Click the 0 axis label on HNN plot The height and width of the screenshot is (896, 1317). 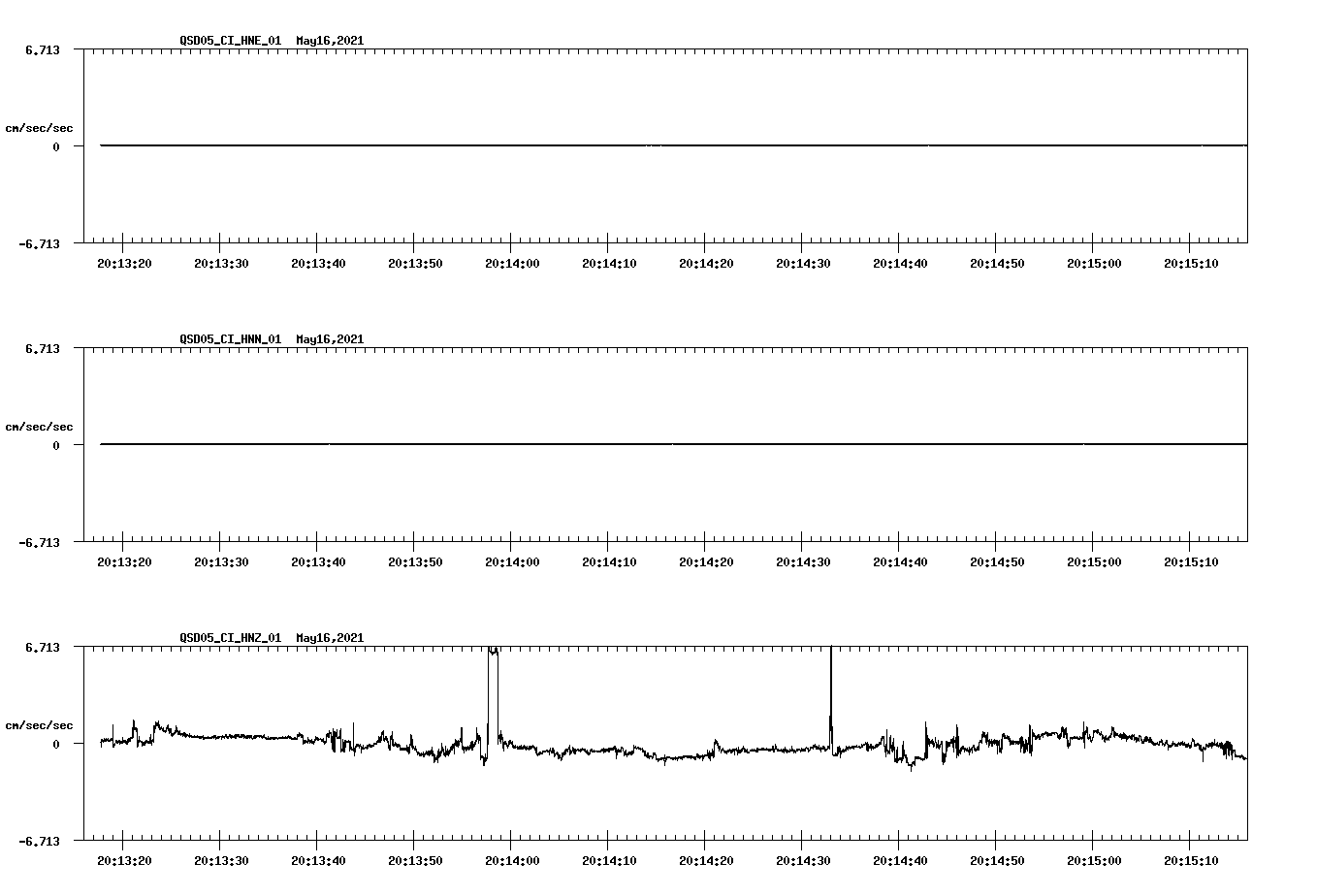pyautogui.click(x=56, y=445)
